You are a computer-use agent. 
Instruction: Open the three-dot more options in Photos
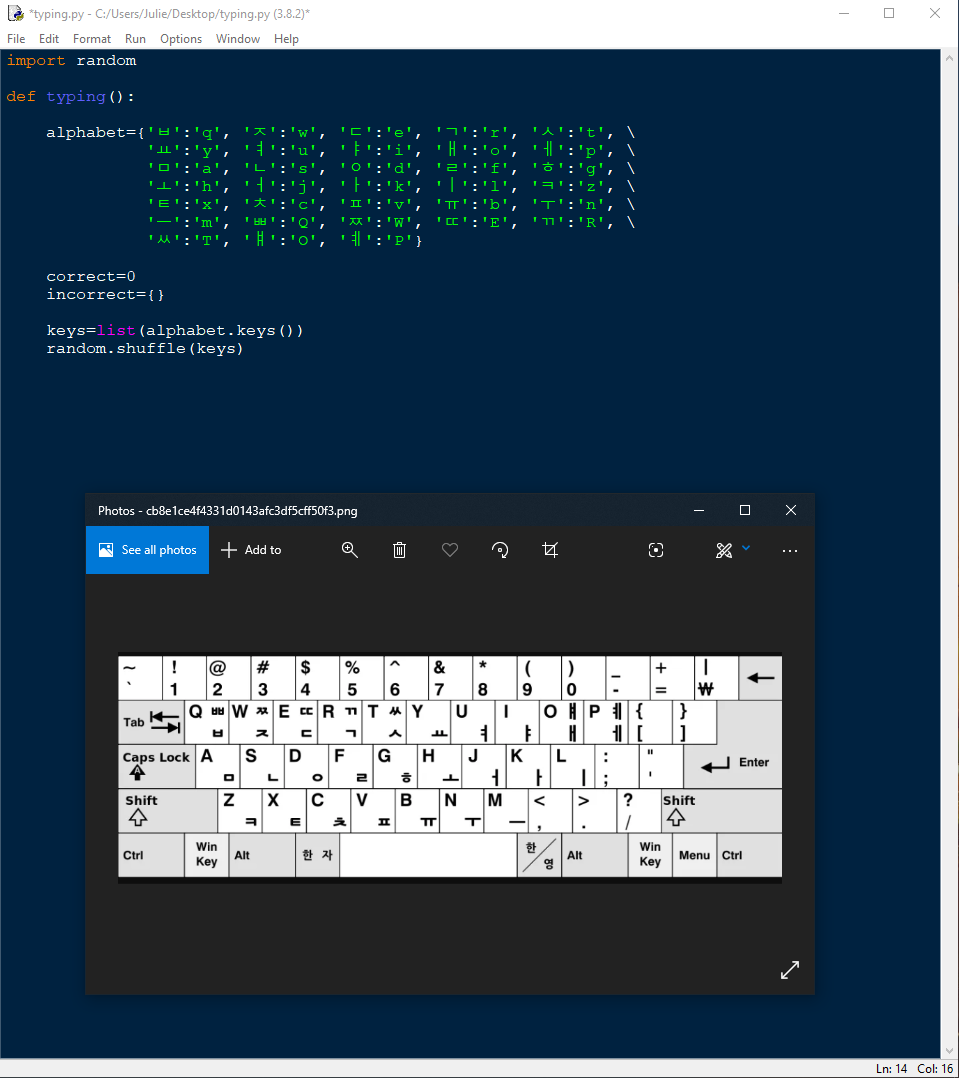[x=790, y=551]
